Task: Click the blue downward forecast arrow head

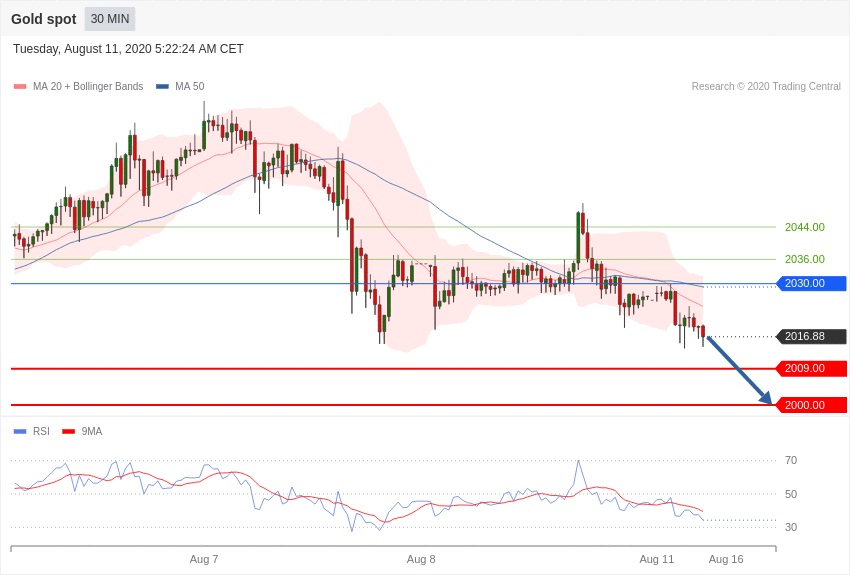Action: (x=766, y=399)
